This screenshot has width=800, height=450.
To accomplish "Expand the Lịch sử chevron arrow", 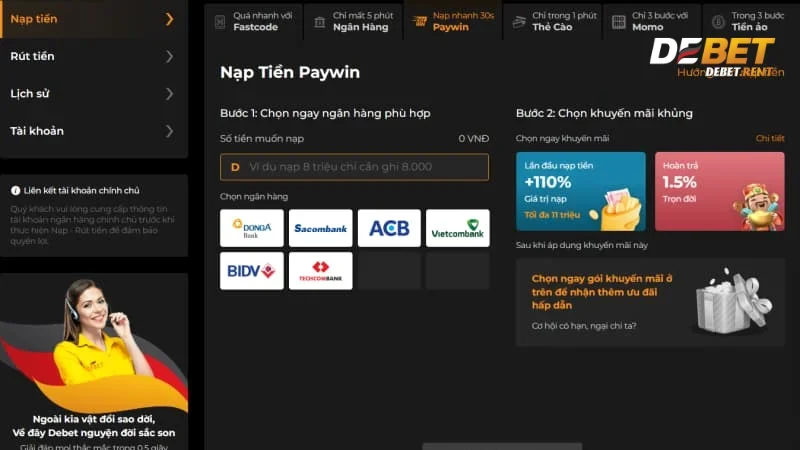I will pyautogui.click(x=169, y=93).
